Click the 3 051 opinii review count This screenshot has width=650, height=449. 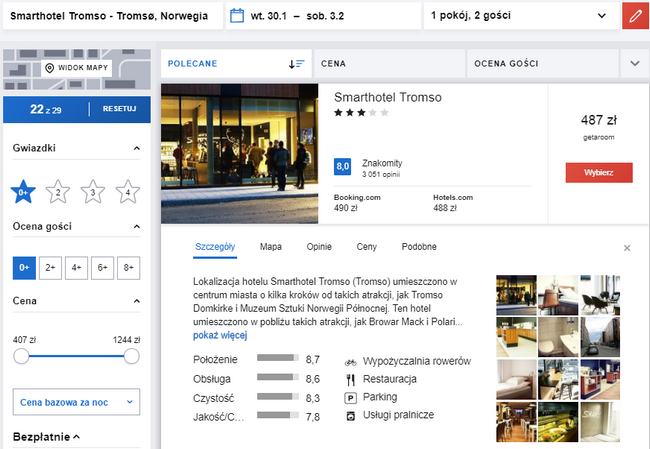click(x=381, y=175)
